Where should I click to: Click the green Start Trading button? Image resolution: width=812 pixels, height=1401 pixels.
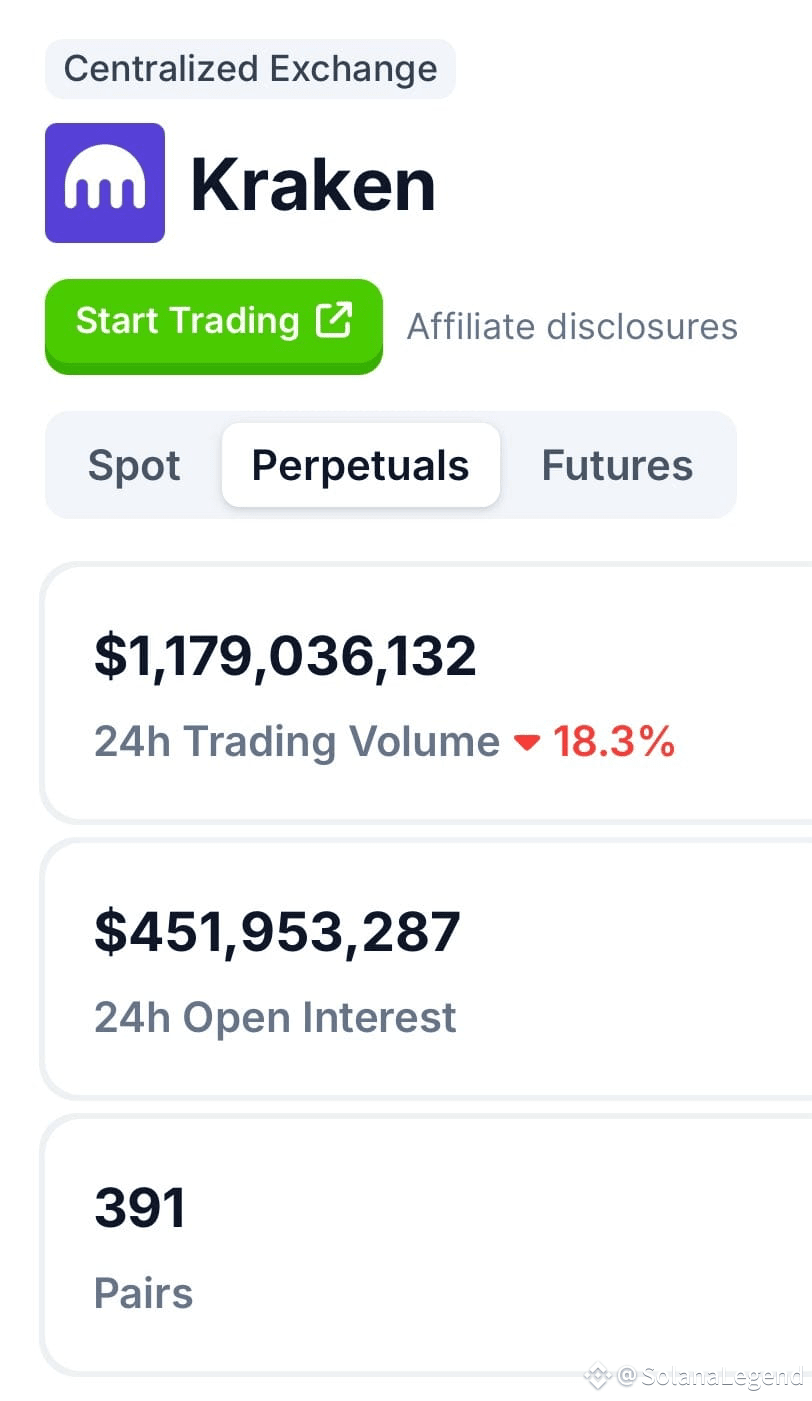pos(214,324)
